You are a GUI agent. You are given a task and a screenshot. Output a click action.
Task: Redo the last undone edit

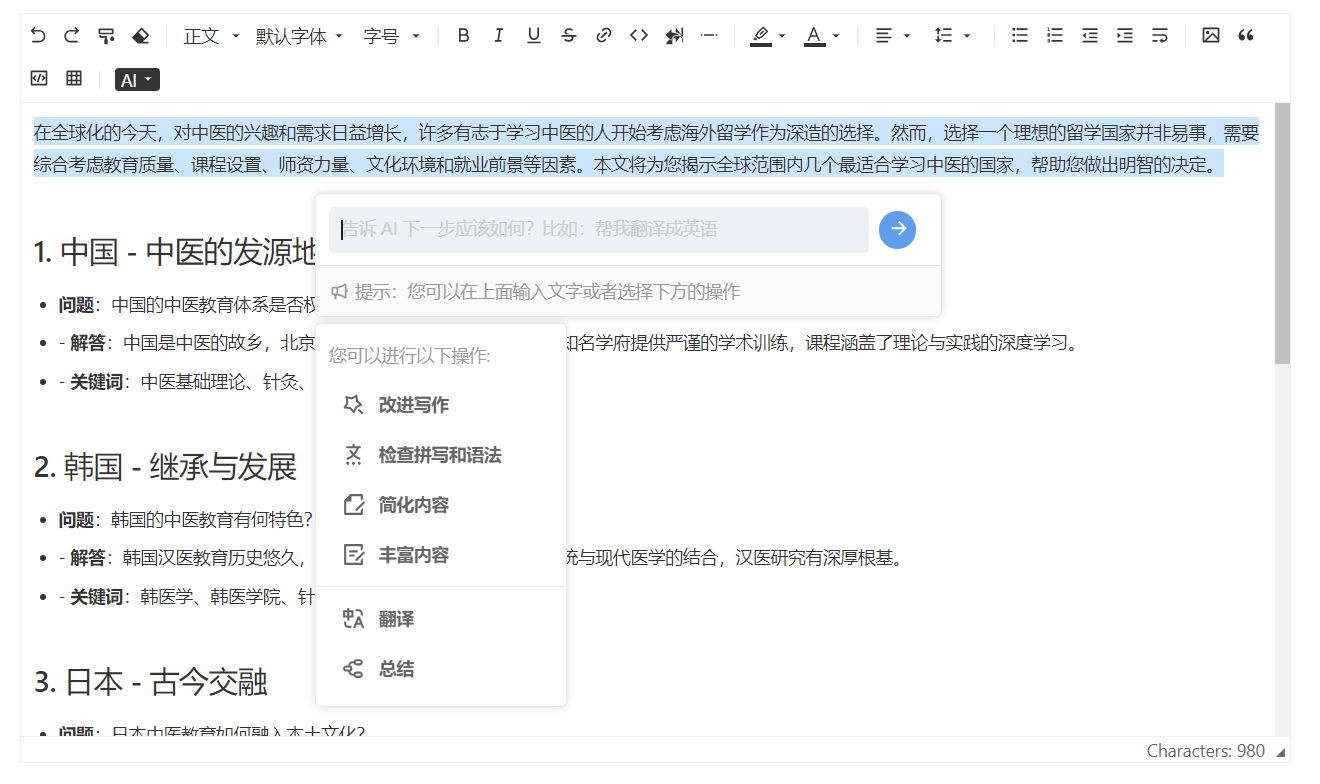pyautogui.click(x=71, y=36)
